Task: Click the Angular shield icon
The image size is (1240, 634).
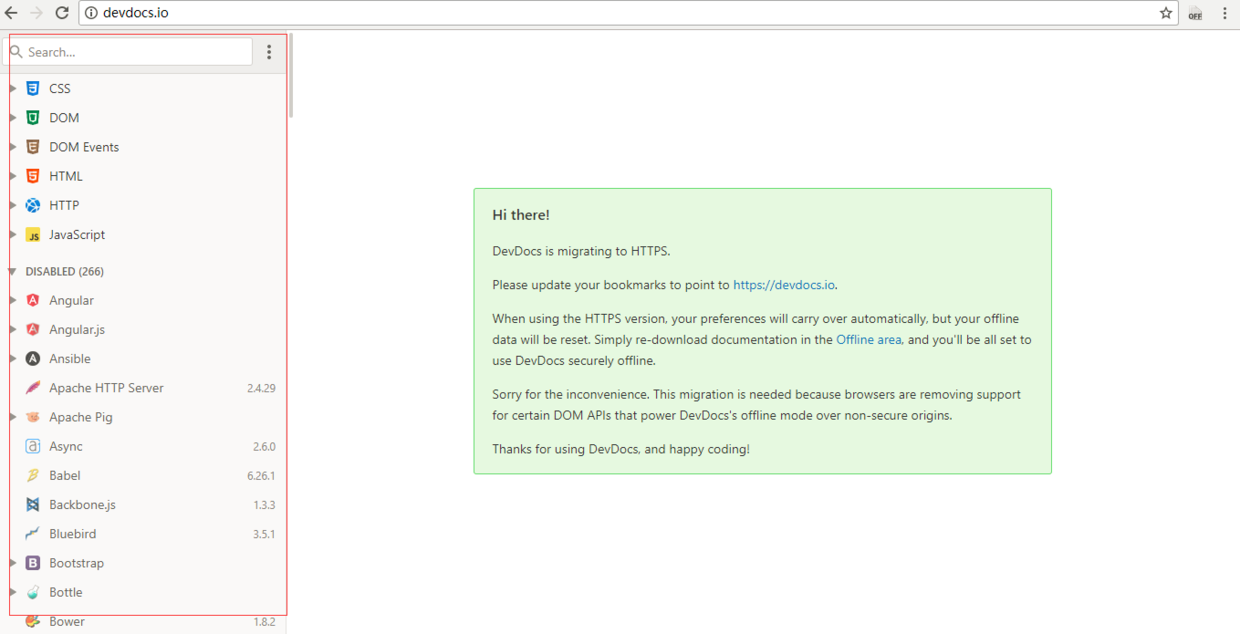Action: [33, 300]
